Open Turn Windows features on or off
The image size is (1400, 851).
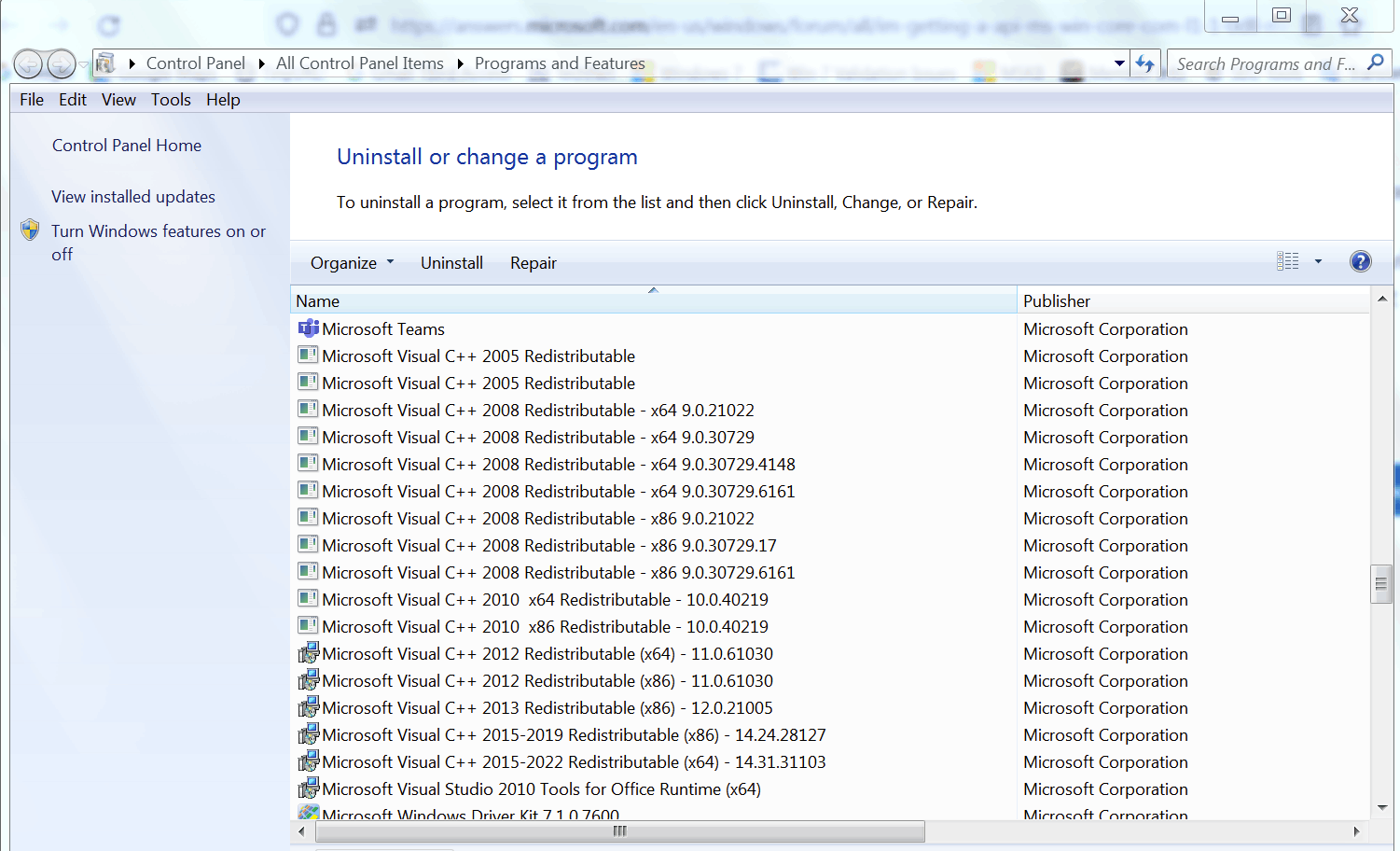(x=159, y=243)
